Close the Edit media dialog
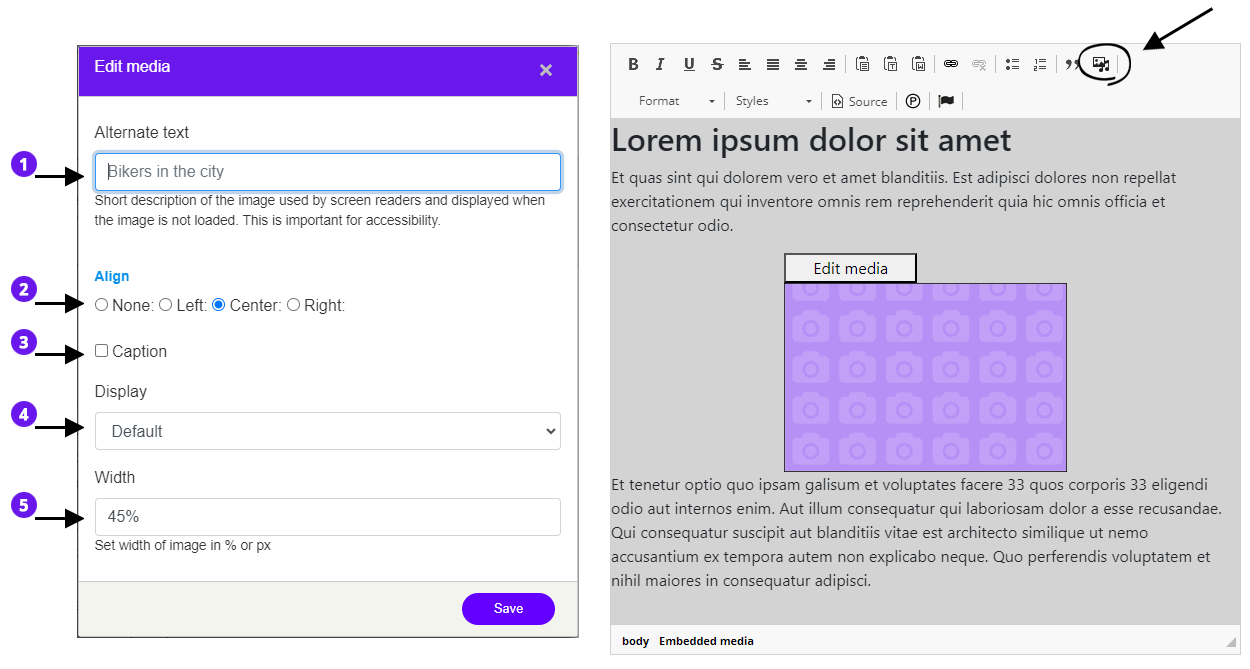Image resolution: width=1250 pixels, height=669 pixels. point(546,70)
